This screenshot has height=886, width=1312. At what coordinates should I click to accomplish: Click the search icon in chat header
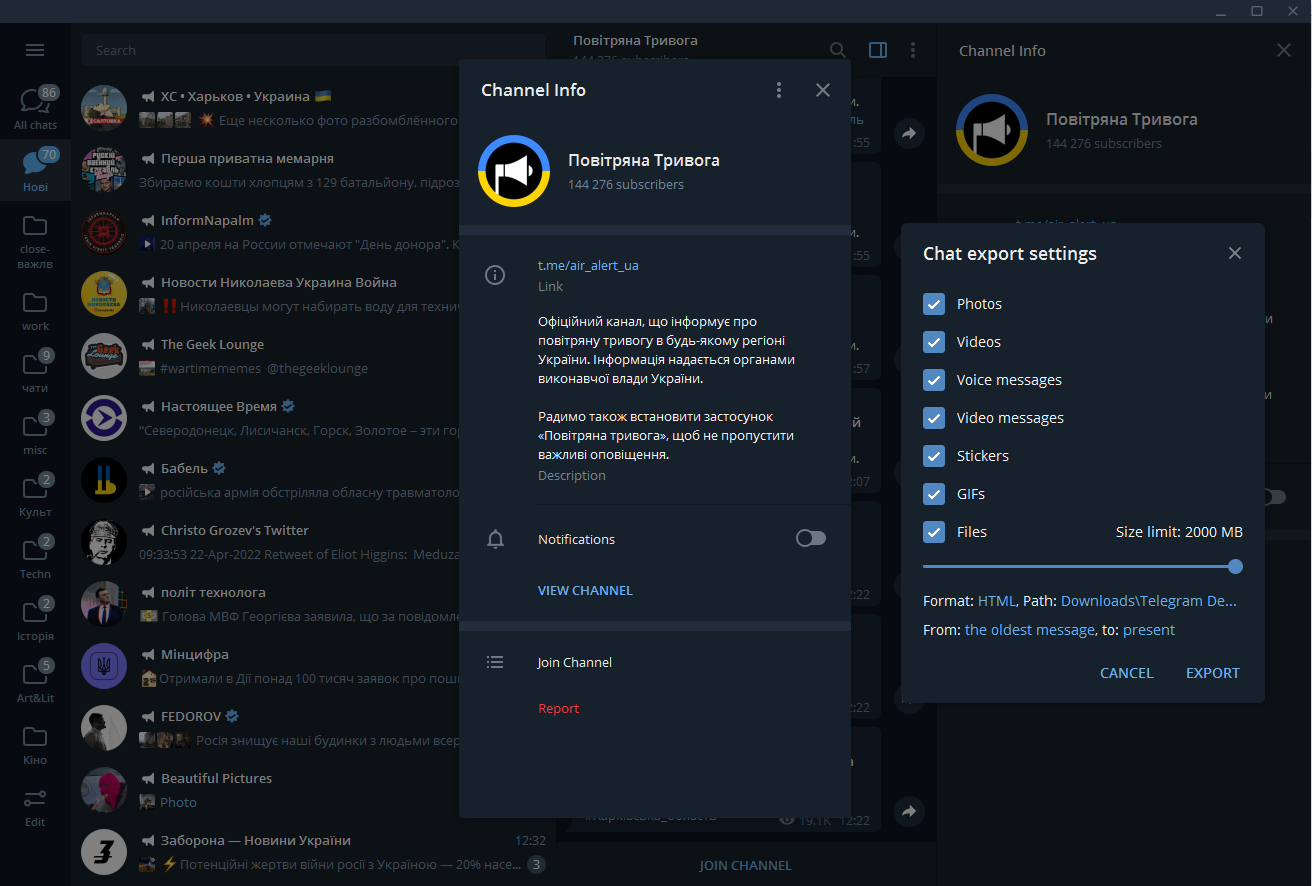pos(838,50)
